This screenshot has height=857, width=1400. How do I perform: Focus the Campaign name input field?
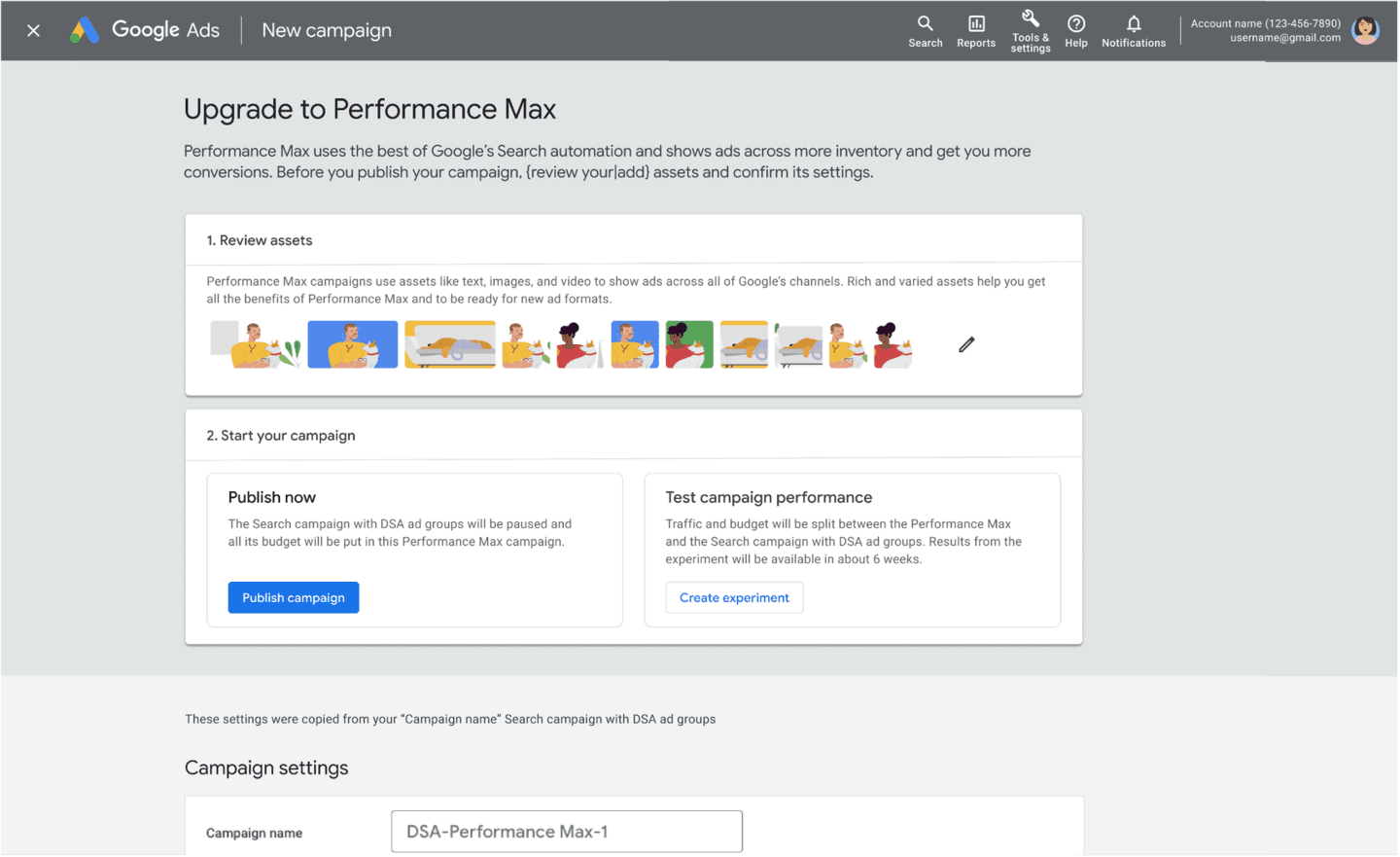tap(567, 832)
